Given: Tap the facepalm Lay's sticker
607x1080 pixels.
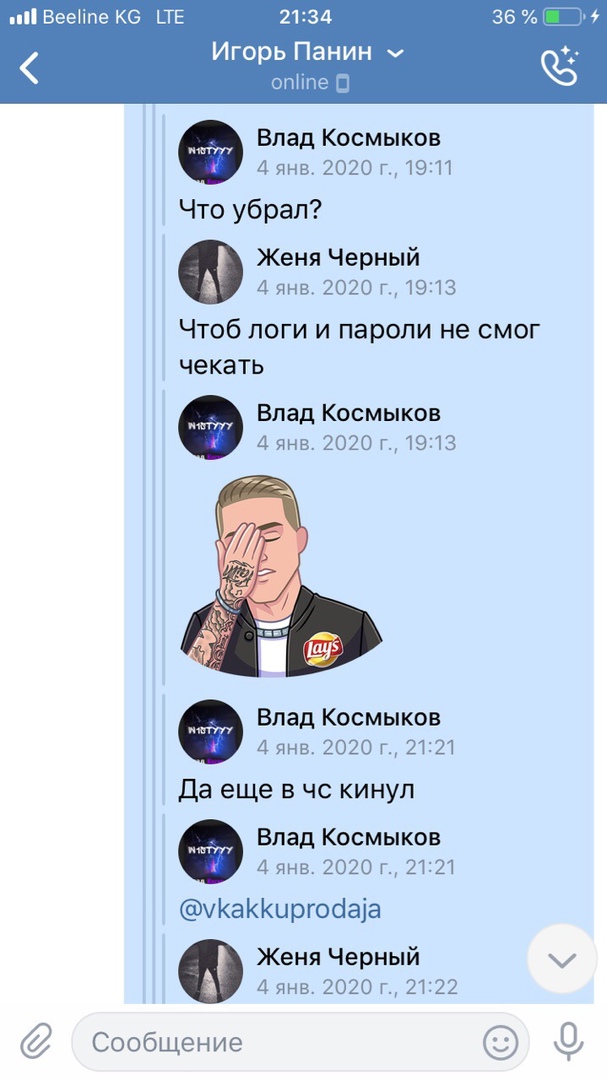Looking at the screenshot, I should click(x=281, y=577).
